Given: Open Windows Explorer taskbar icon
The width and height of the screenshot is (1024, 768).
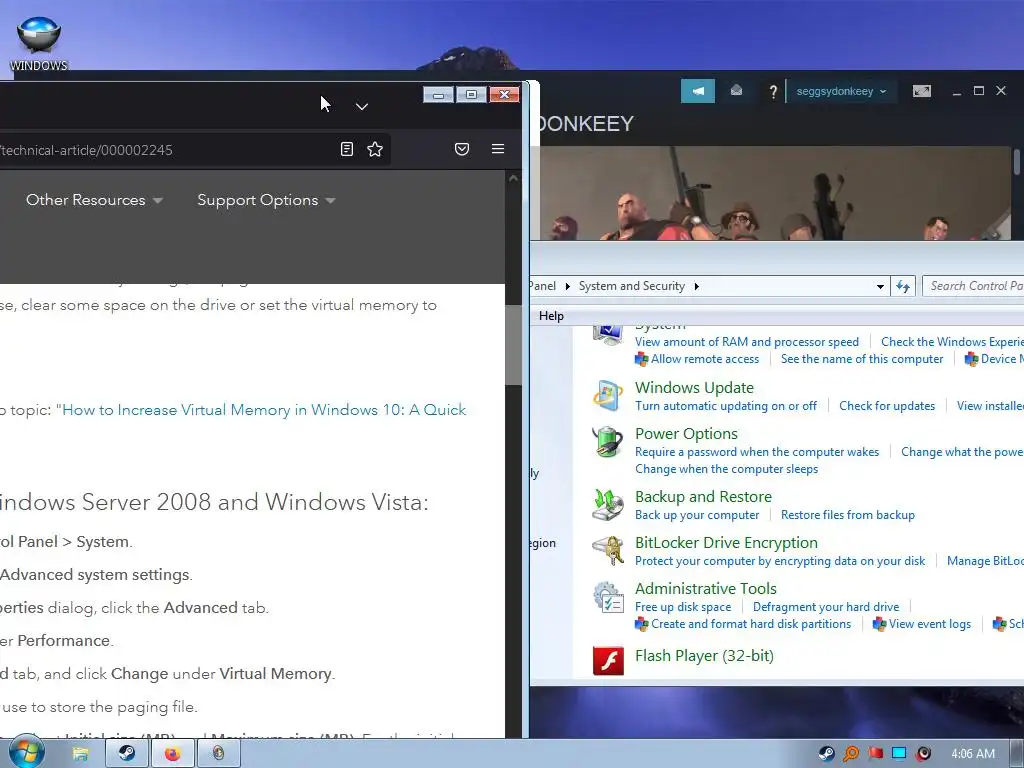Looking at the screenshot, I should tap(80, 754).
